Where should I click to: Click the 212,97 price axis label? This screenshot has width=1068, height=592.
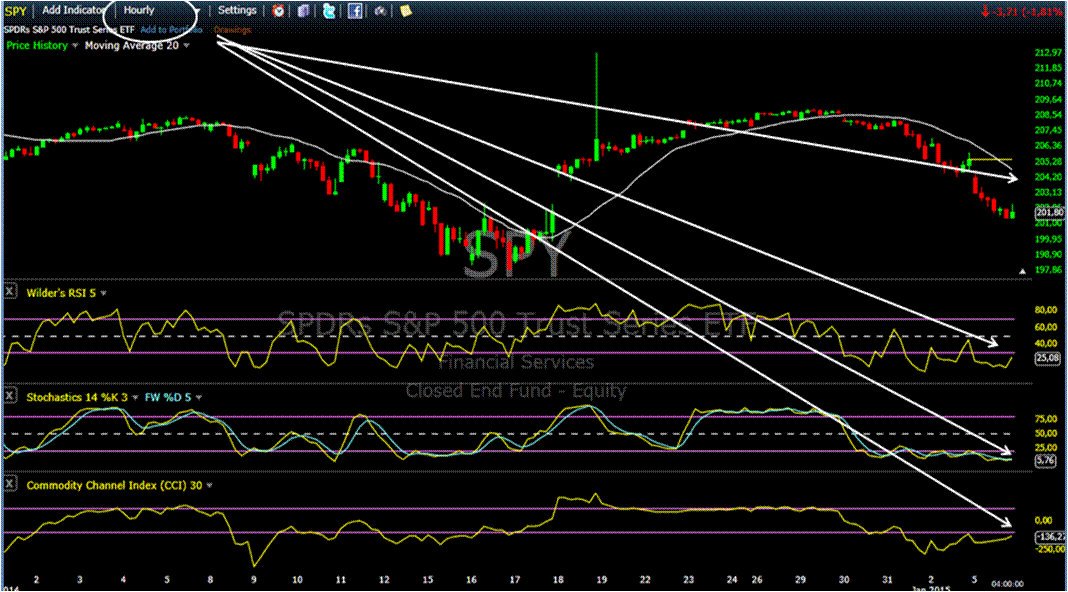click(x=1048, y=52)
